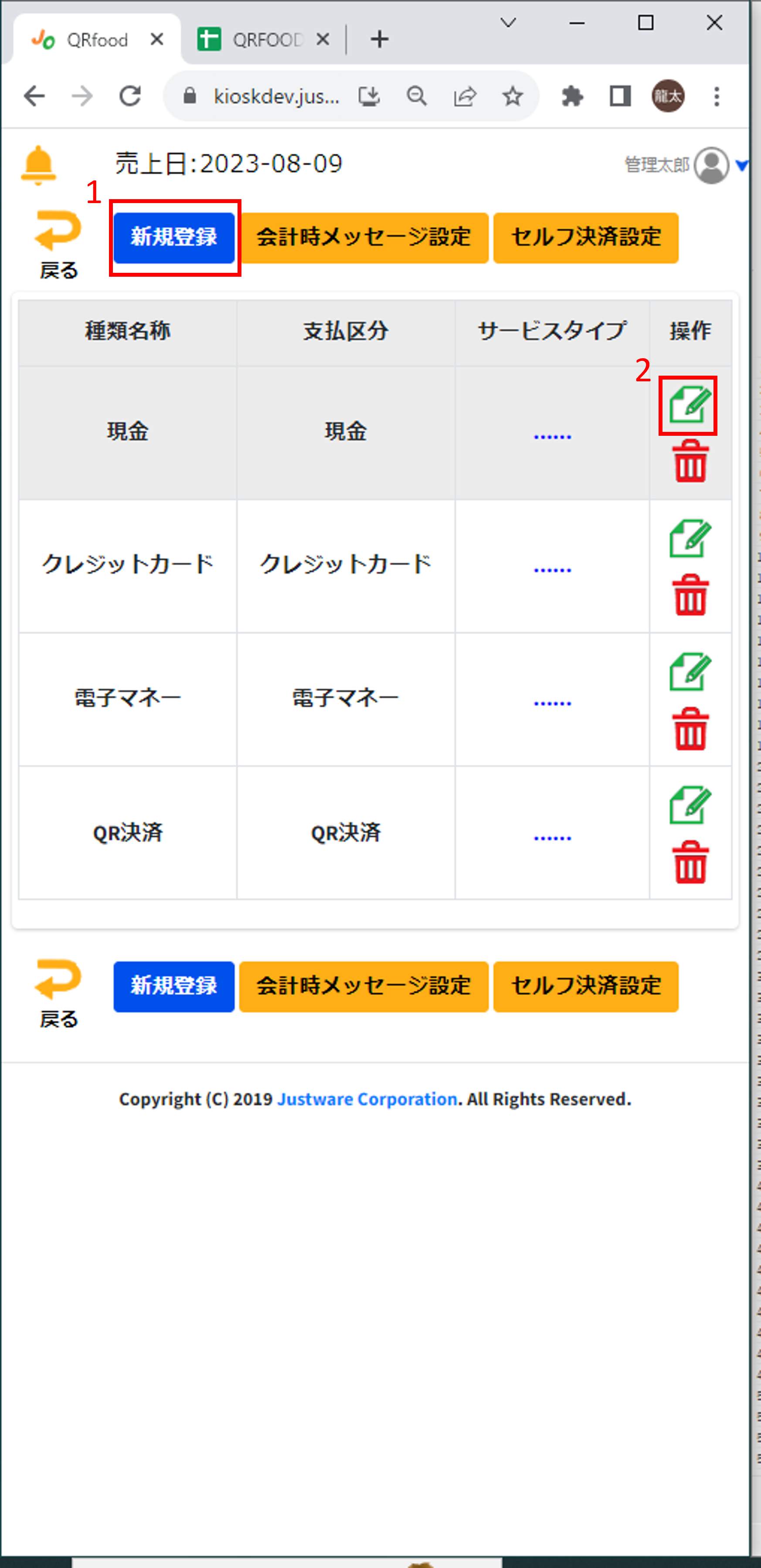Viewport: 761px width, 1568px height.
Task: Edit the 現金 payment row
Action: [689, 405]
